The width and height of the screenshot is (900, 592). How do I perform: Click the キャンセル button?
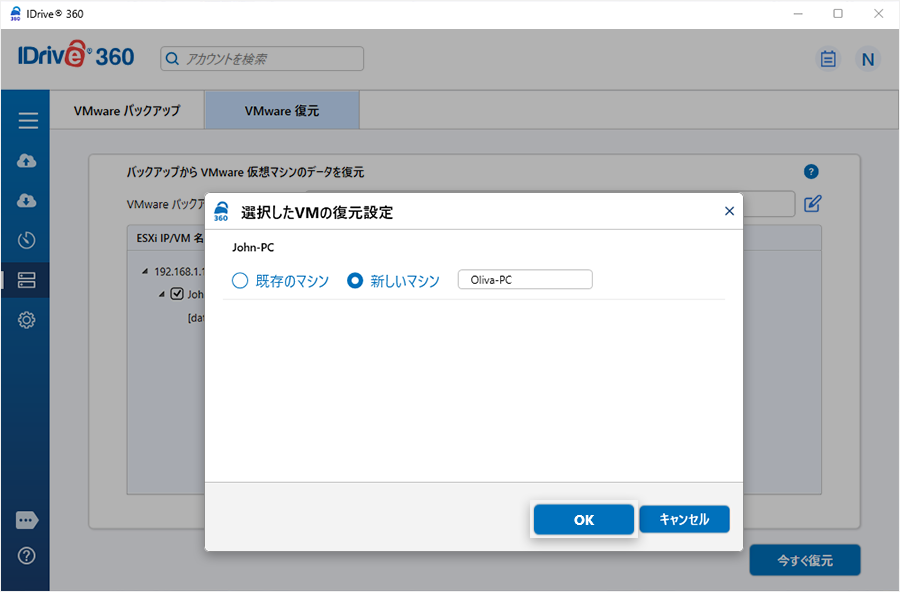tap(684, 520)
